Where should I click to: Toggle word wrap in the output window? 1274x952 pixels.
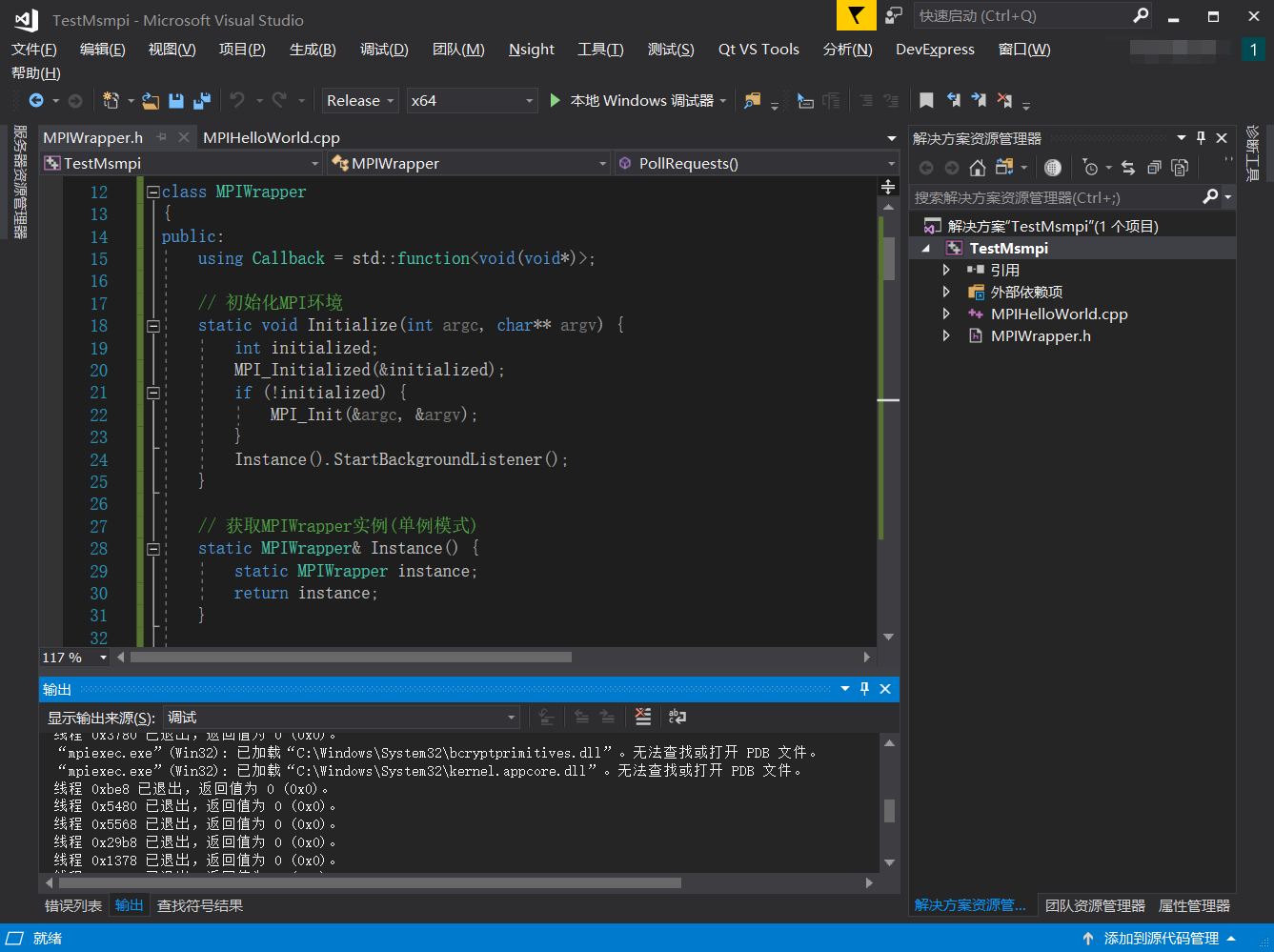[677, 716]
